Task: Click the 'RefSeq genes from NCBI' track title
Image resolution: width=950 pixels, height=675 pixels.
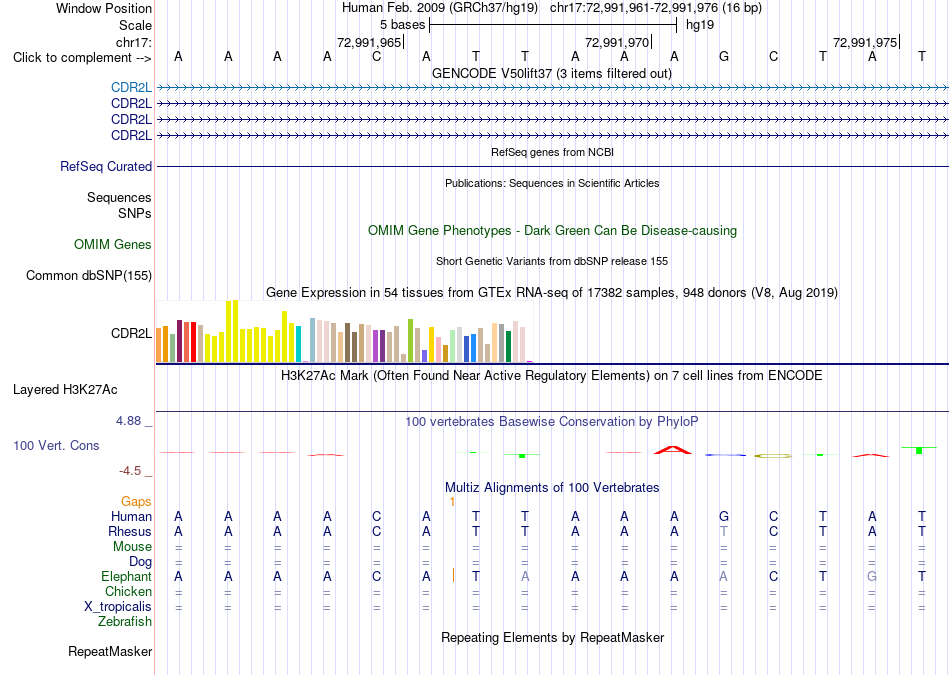Action: [x=552, y=152]
